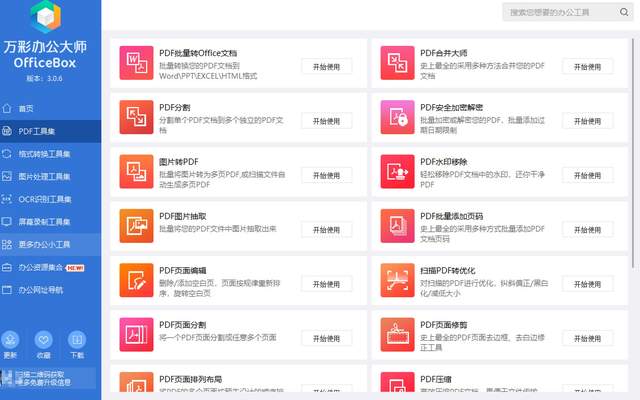This screenshot has width=640, height=400.
Task: Open 图片处理工具集 section
Action: [51, 177]
